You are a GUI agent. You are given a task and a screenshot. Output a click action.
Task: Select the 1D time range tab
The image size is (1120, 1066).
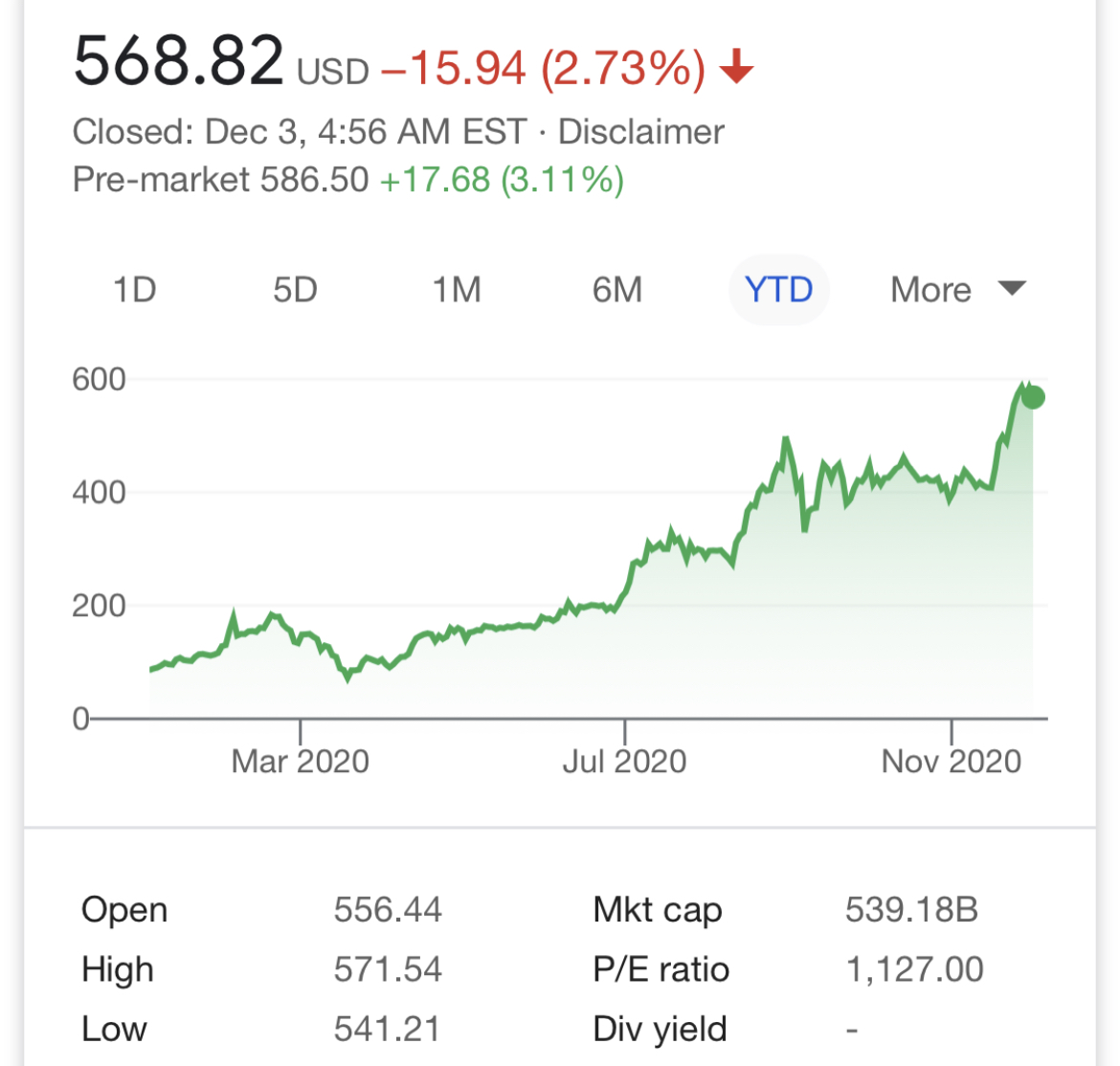pos(134,289)
